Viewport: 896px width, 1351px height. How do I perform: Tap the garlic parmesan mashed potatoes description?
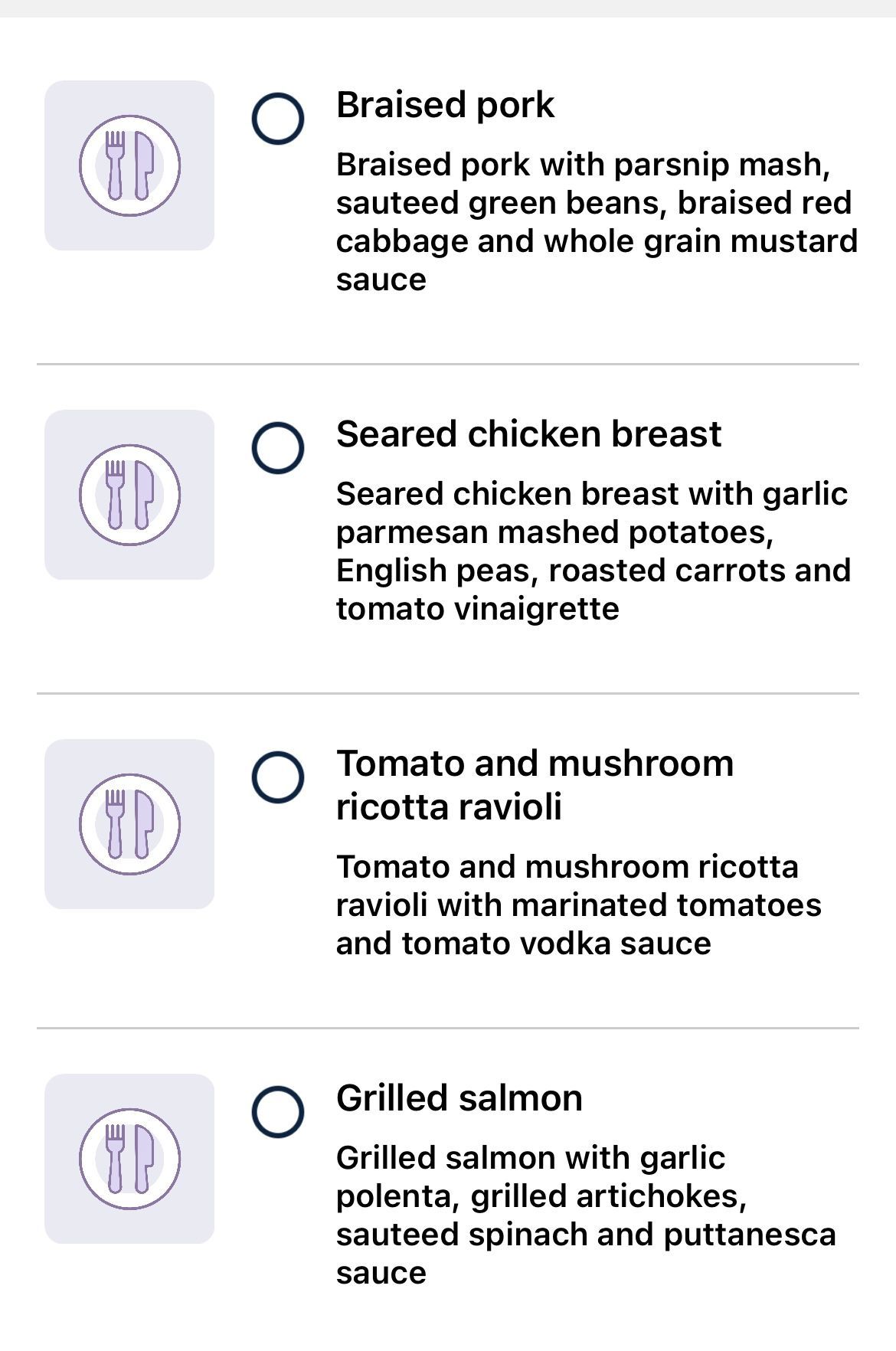(594, 551)
